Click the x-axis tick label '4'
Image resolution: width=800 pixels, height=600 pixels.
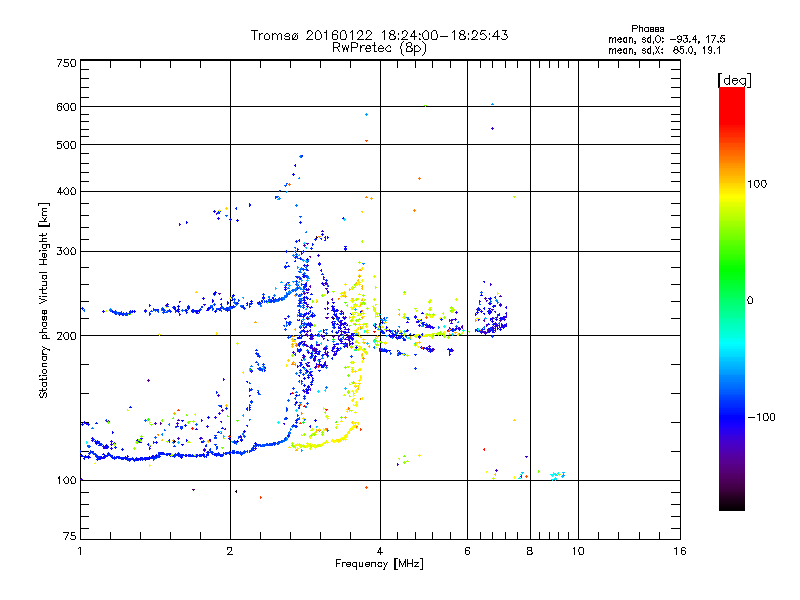(380, 551)
